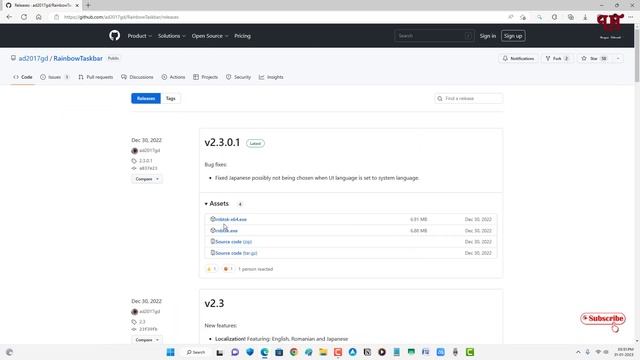The height and width of the screenshot is (360, 640).
Task: Open browser collections icon in toolbar
Action: pos(571,17)
